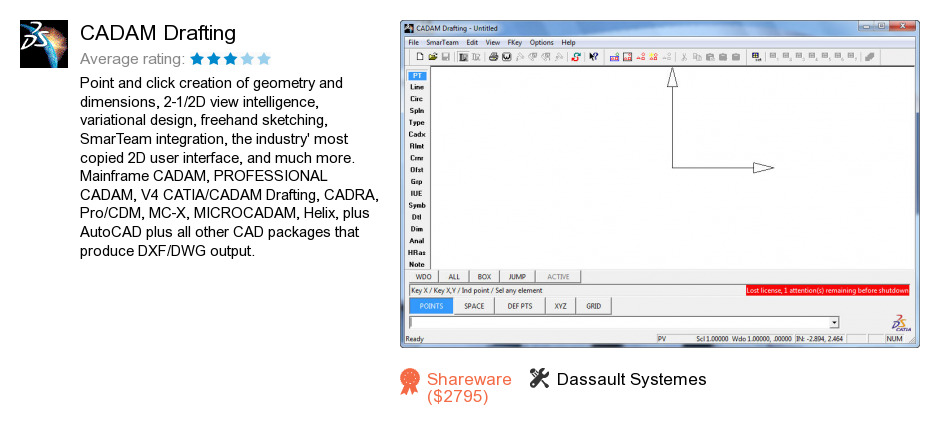Image resolution: width=940 pixels, height=432 pixels.
Task: Select the Spln spline function key
Action: pyautogui.click(x=417, y=111)
